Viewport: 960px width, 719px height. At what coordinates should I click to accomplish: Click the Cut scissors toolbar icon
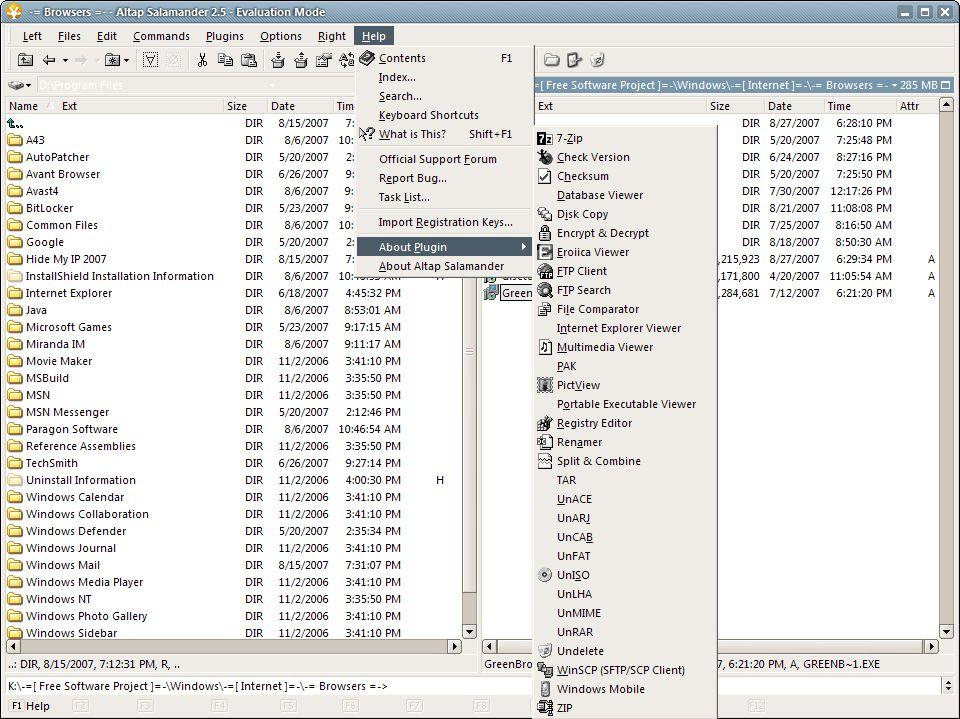[x=202, y=60]
